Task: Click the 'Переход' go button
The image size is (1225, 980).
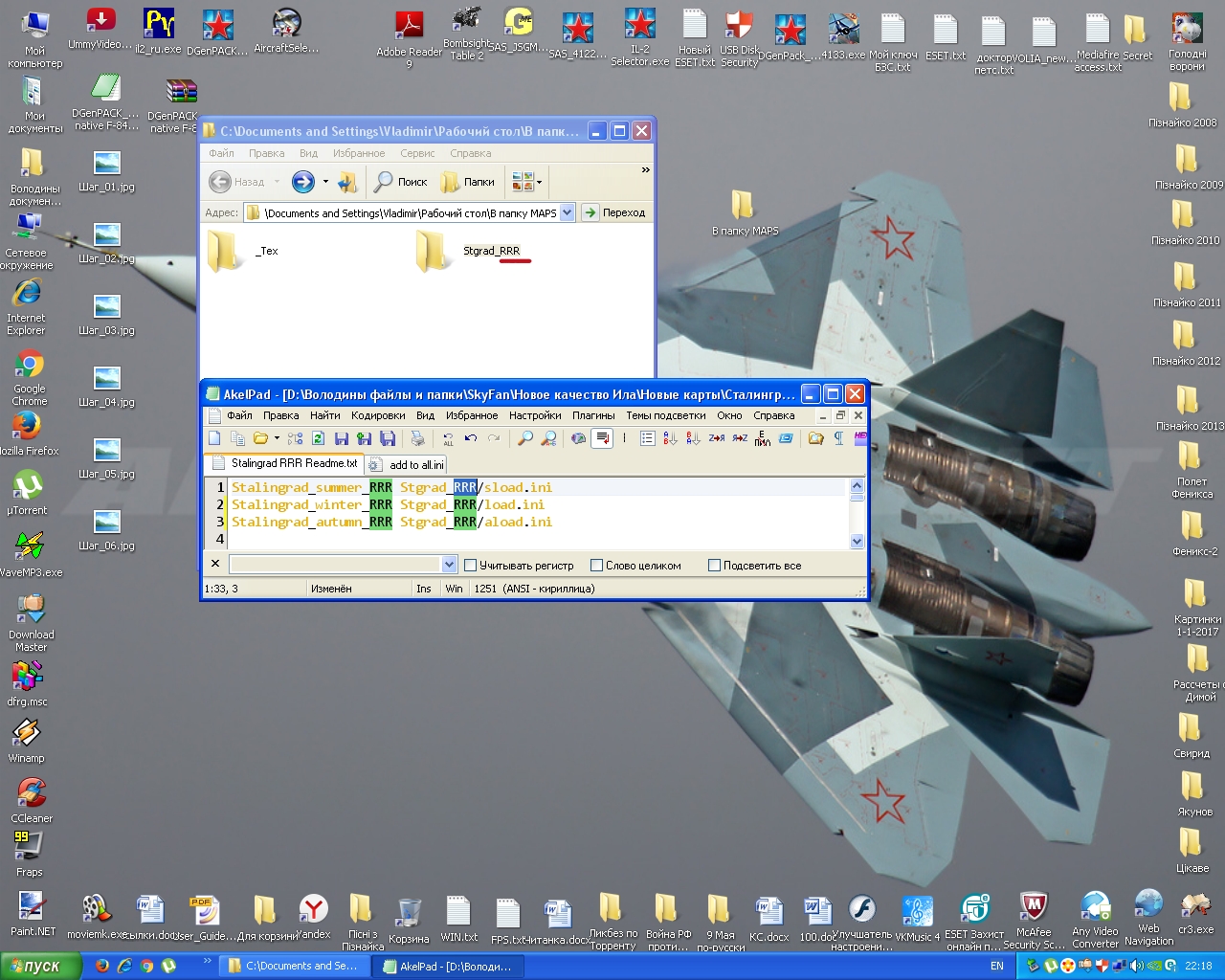Action: pyautogui.click(x=614, y=212)
